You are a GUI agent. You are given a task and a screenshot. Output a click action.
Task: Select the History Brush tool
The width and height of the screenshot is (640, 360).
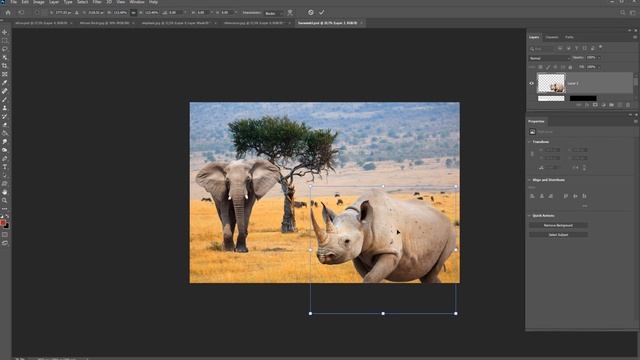(4, 116)
